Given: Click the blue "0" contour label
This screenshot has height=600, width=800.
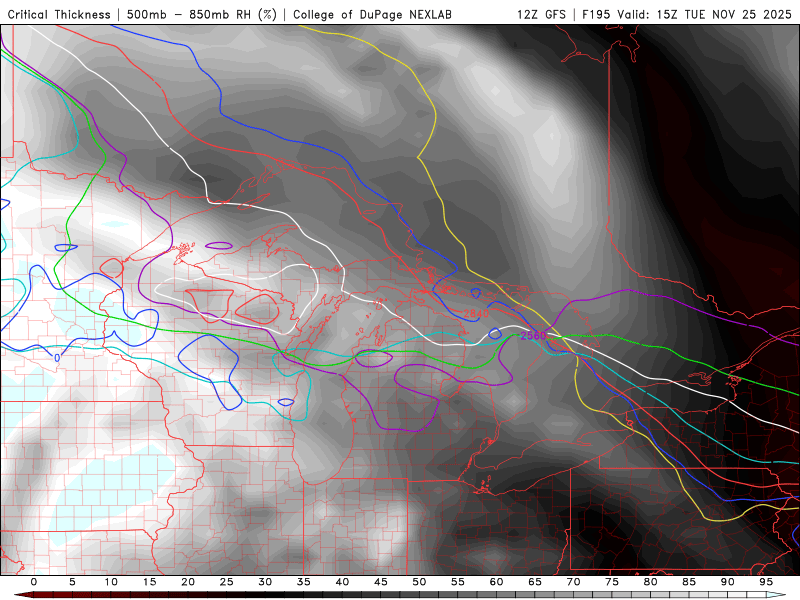Looking at the screenshot, I should [57, 358].
